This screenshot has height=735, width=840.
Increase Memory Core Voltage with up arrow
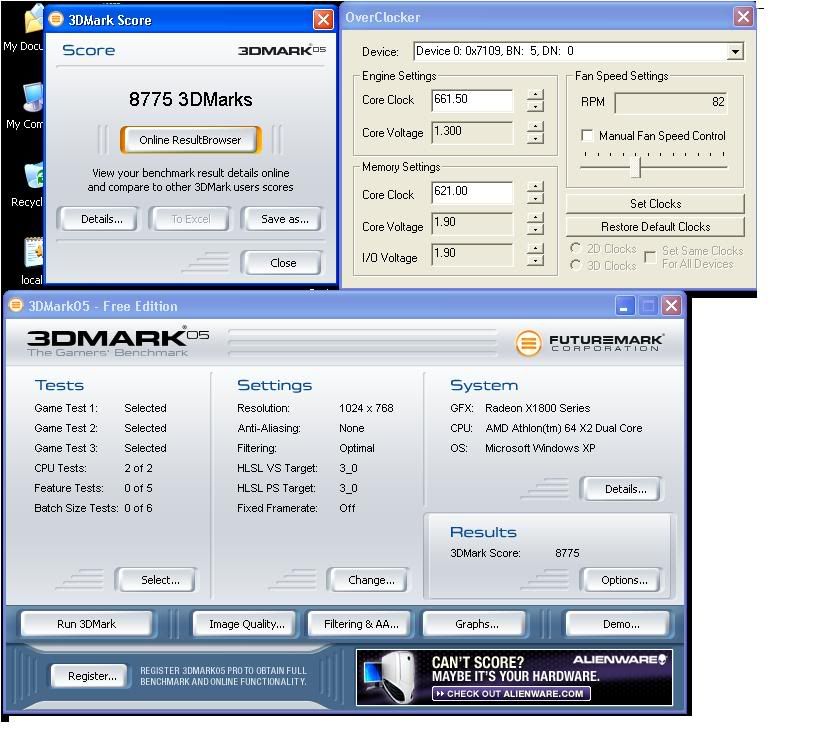pyautogui.click(x=535, y=218)
